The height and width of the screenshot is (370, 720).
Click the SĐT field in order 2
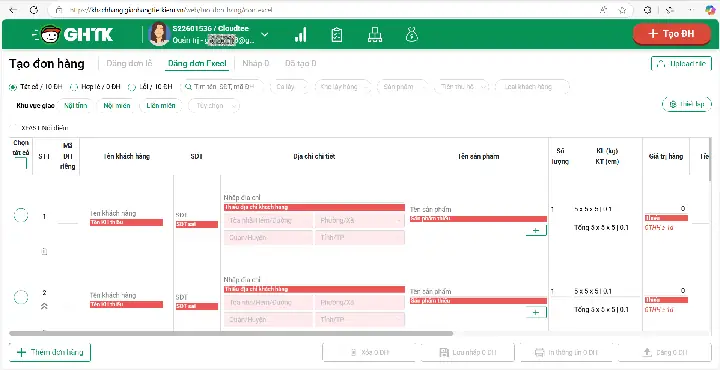(x=197, y=297)
